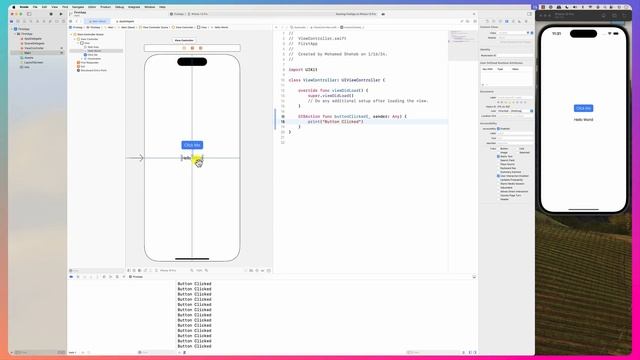Viewport: 640px width, 360px height.
Task: Select the File inspector tab icon
Action: [487, 21]
